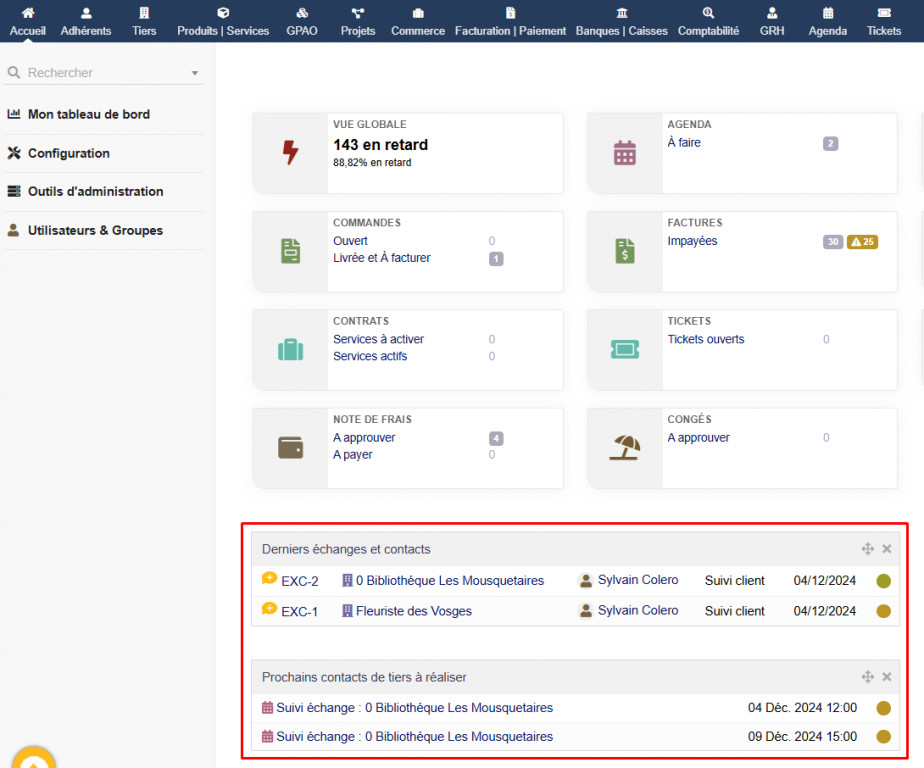Image resolution: width=924 pixels, height=768 pixels.
Task: Close the Prochains contacts de tiers box
Action: [x=886, y=677]
